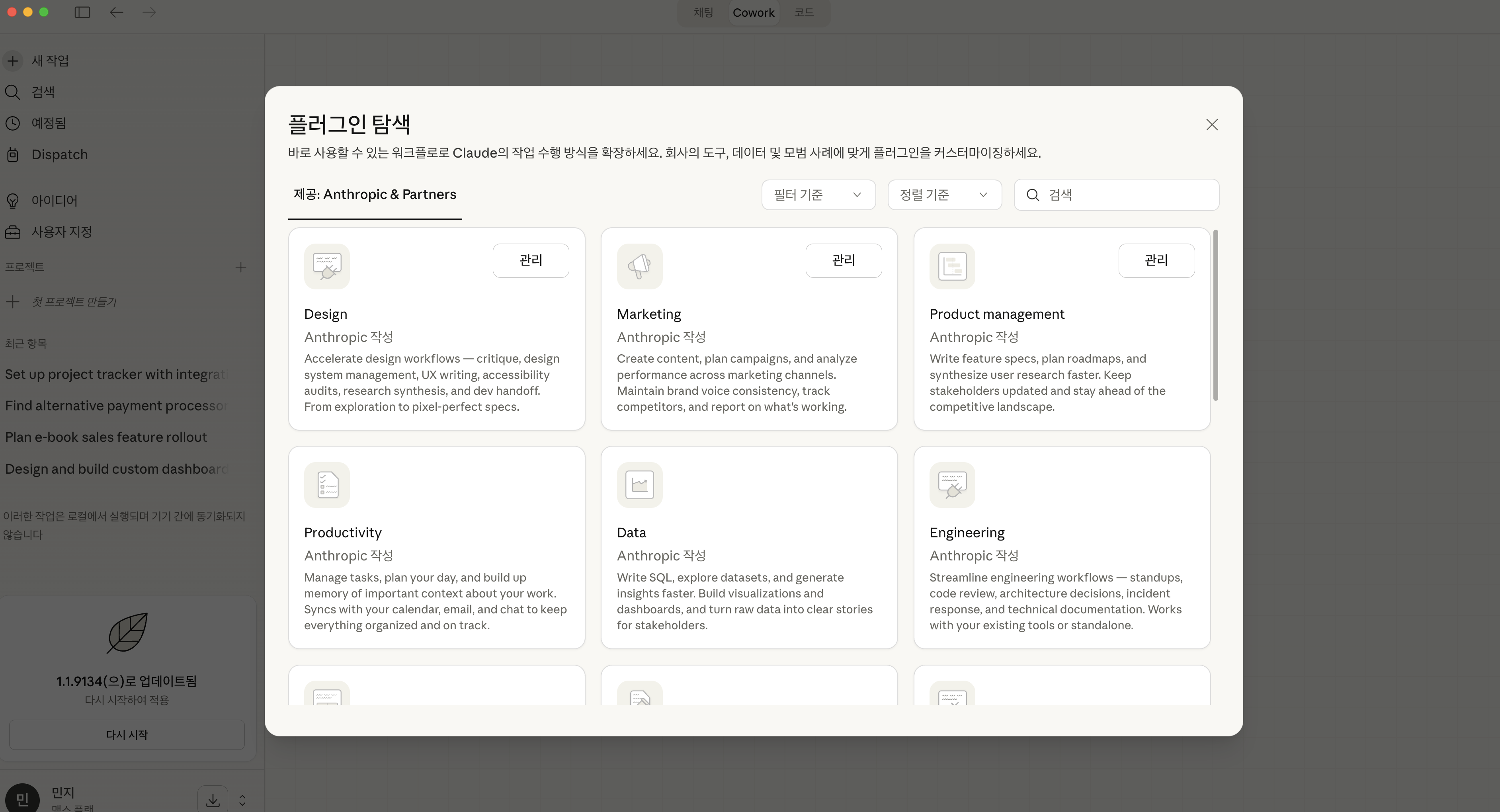Click the Marketing megaphone icon
This screenshot has height=812, width=1500.
(x=639, y=266)
